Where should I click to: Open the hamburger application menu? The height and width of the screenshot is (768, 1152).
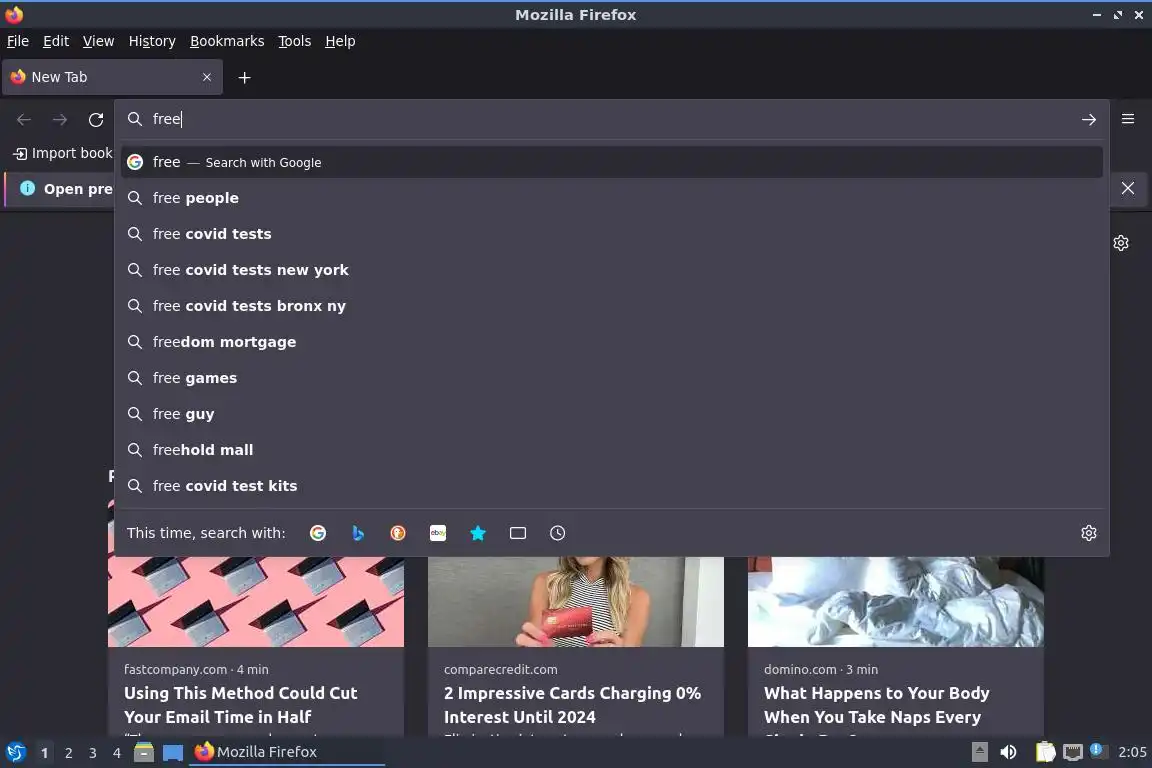pos(1128,118)
